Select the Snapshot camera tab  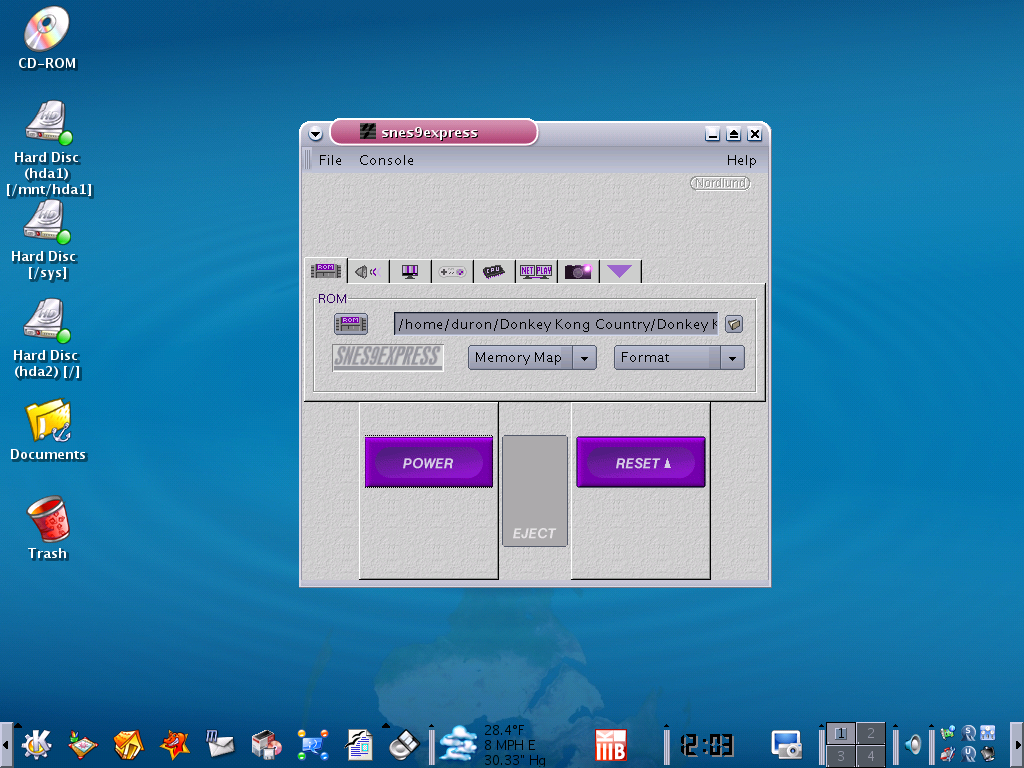[578, 271]
